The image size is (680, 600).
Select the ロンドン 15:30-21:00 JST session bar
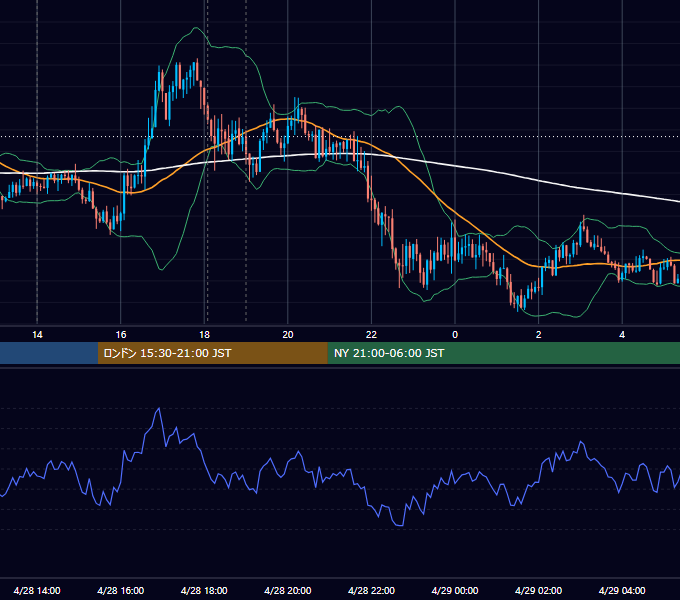click(212, 353)
